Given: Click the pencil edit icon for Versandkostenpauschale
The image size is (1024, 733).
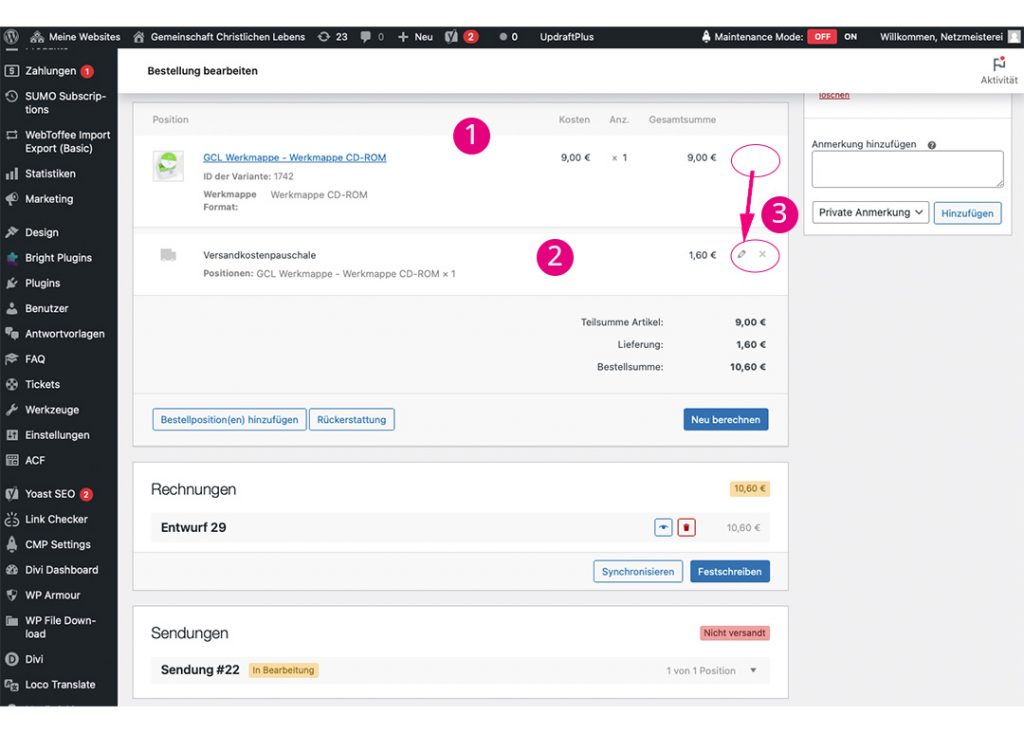Looking at the screenshot, I should pyautogui.click(x=742, y=255).
